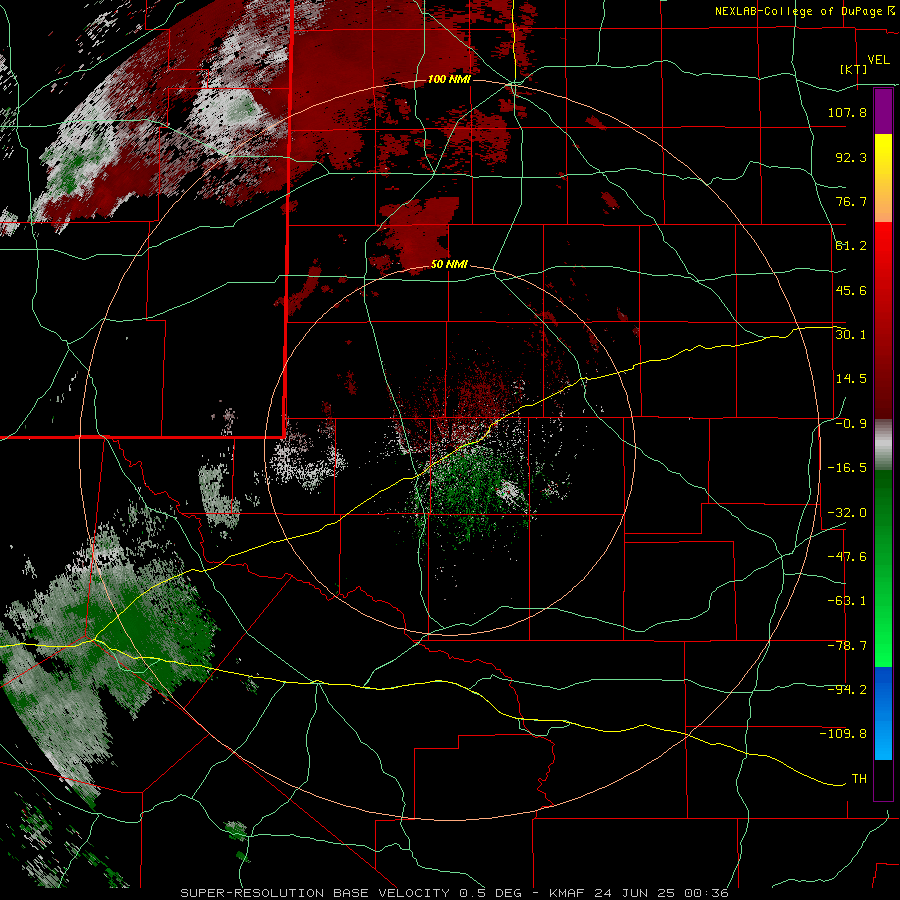900x900 pixels.
Task: Select the 45.6 velocity scale value
Action: [851, 290]
